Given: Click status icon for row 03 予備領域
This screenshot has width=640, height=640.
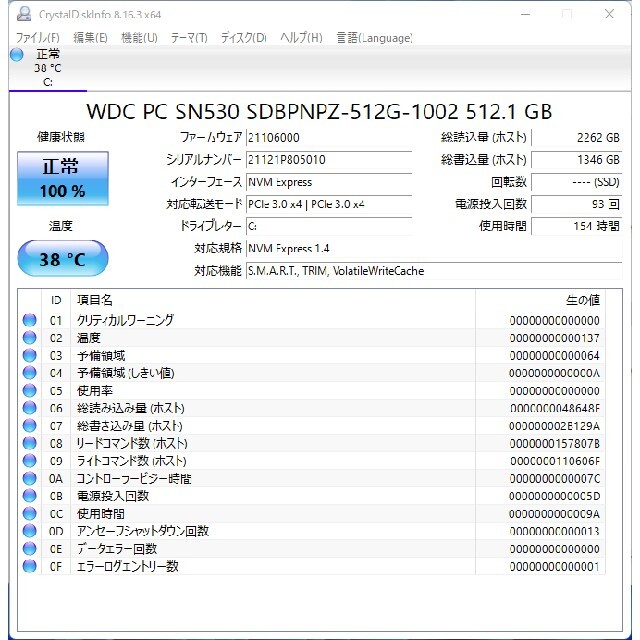Looking at the screenshot, I should (x=29, y=355).
